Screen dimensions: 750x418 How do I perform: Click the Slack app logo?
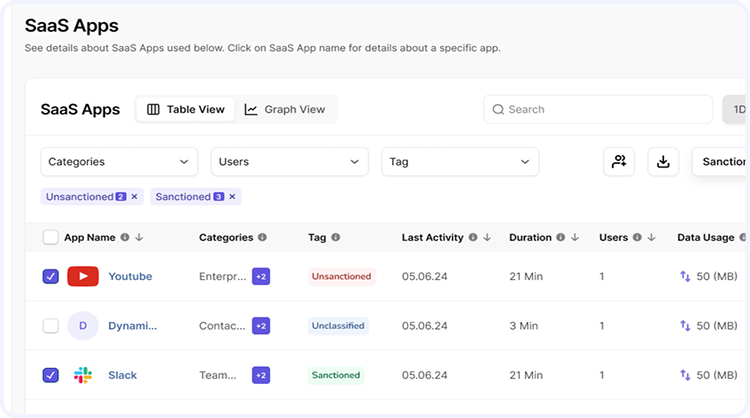[x=83, y=375]
